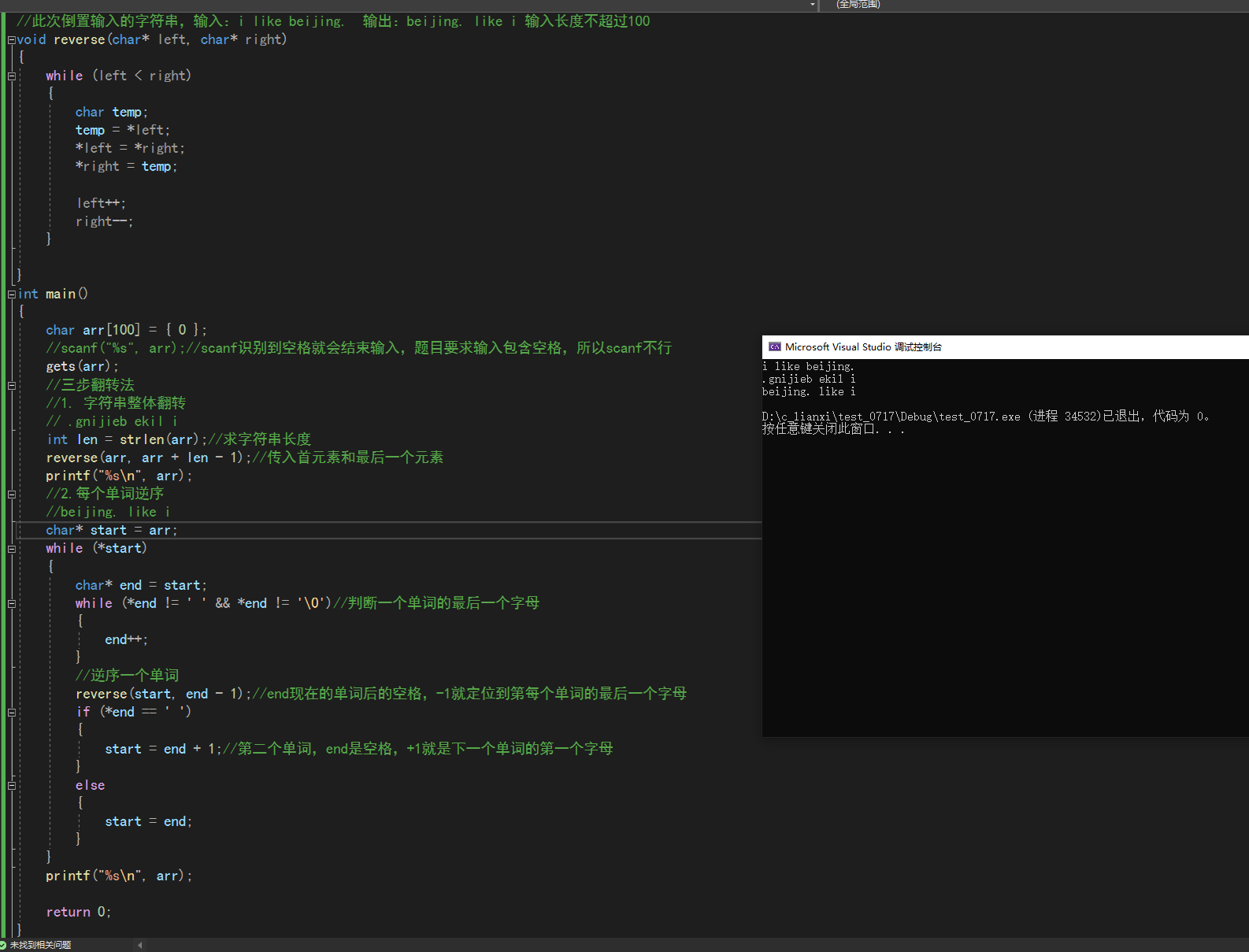Click the console test_0717.exe exit path line
Viewport: 1249px width, 952px height.
coord(986,417)
